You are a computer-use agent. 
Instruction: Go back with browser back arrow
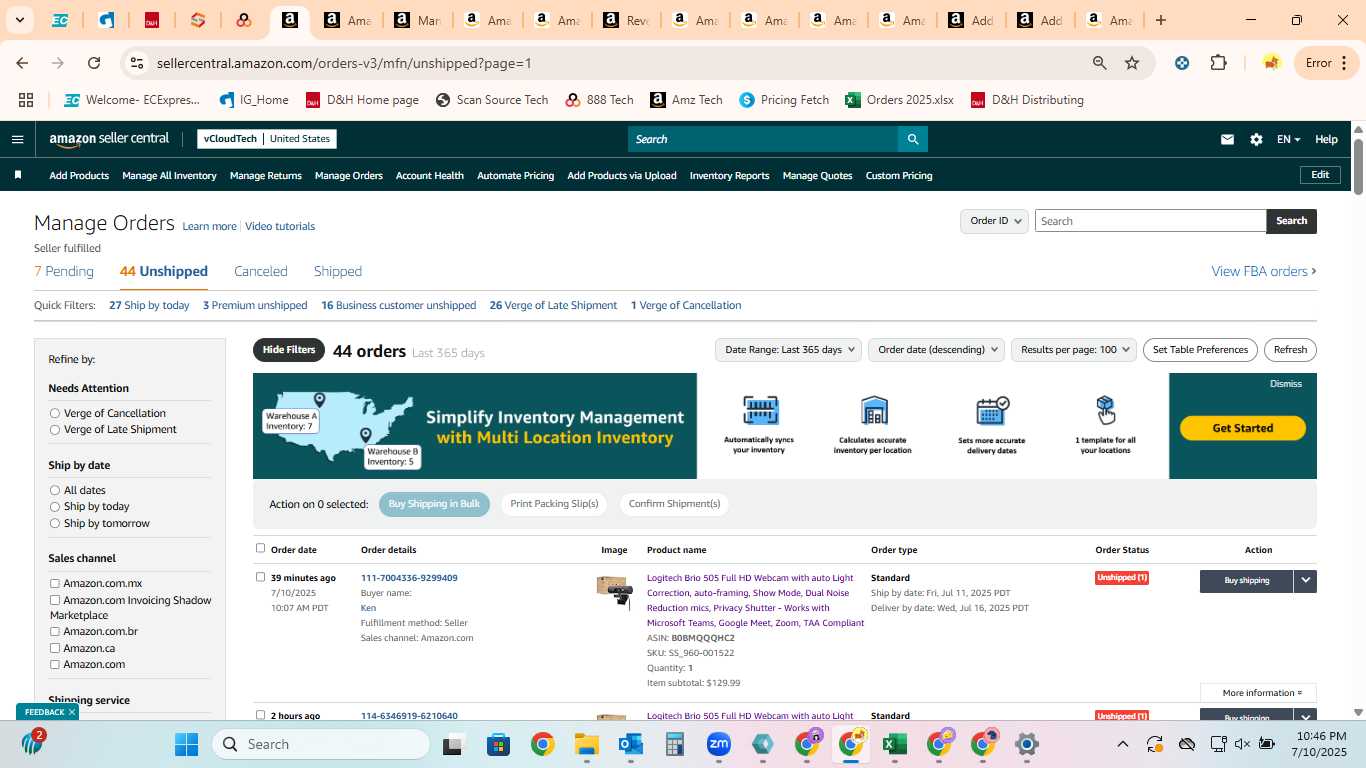point(22,63)
